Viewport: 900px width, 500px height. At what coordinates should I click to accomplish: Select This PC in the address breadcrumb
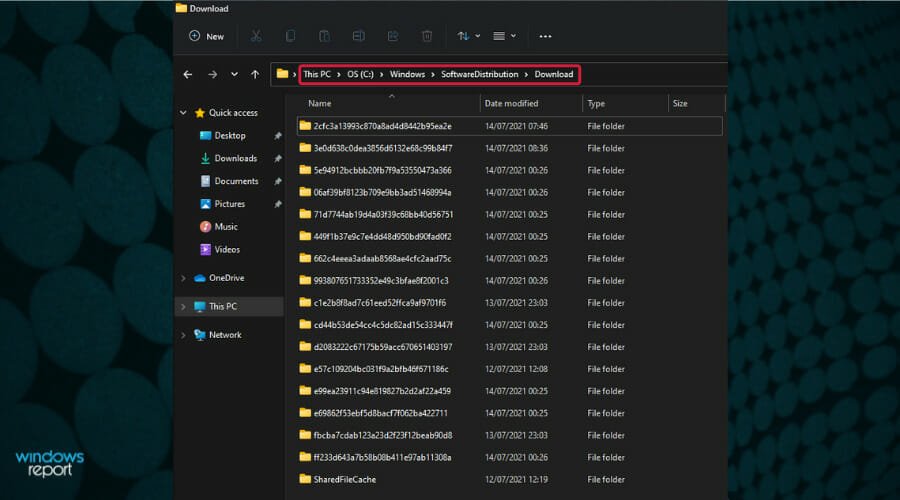pos(317,74)
